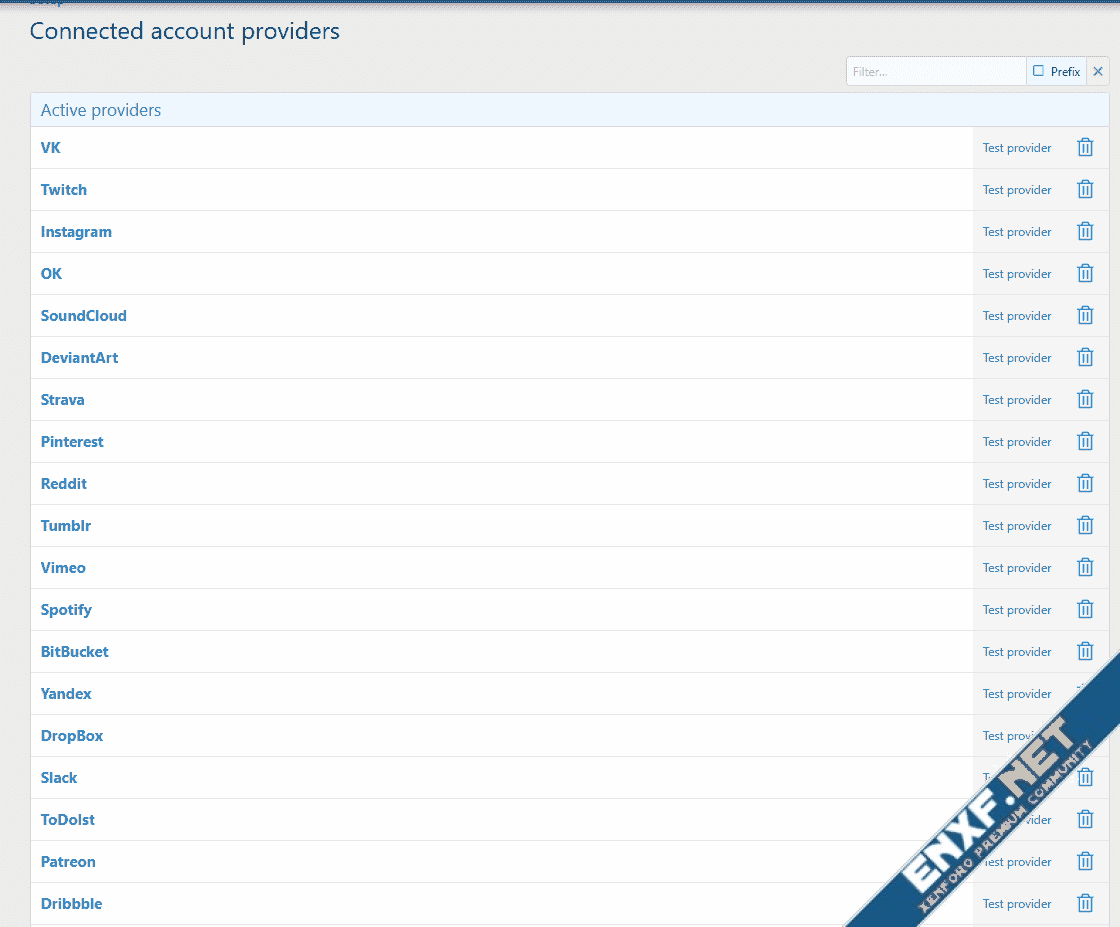Click Test provider for Vimeo

tap(1017, 568)
